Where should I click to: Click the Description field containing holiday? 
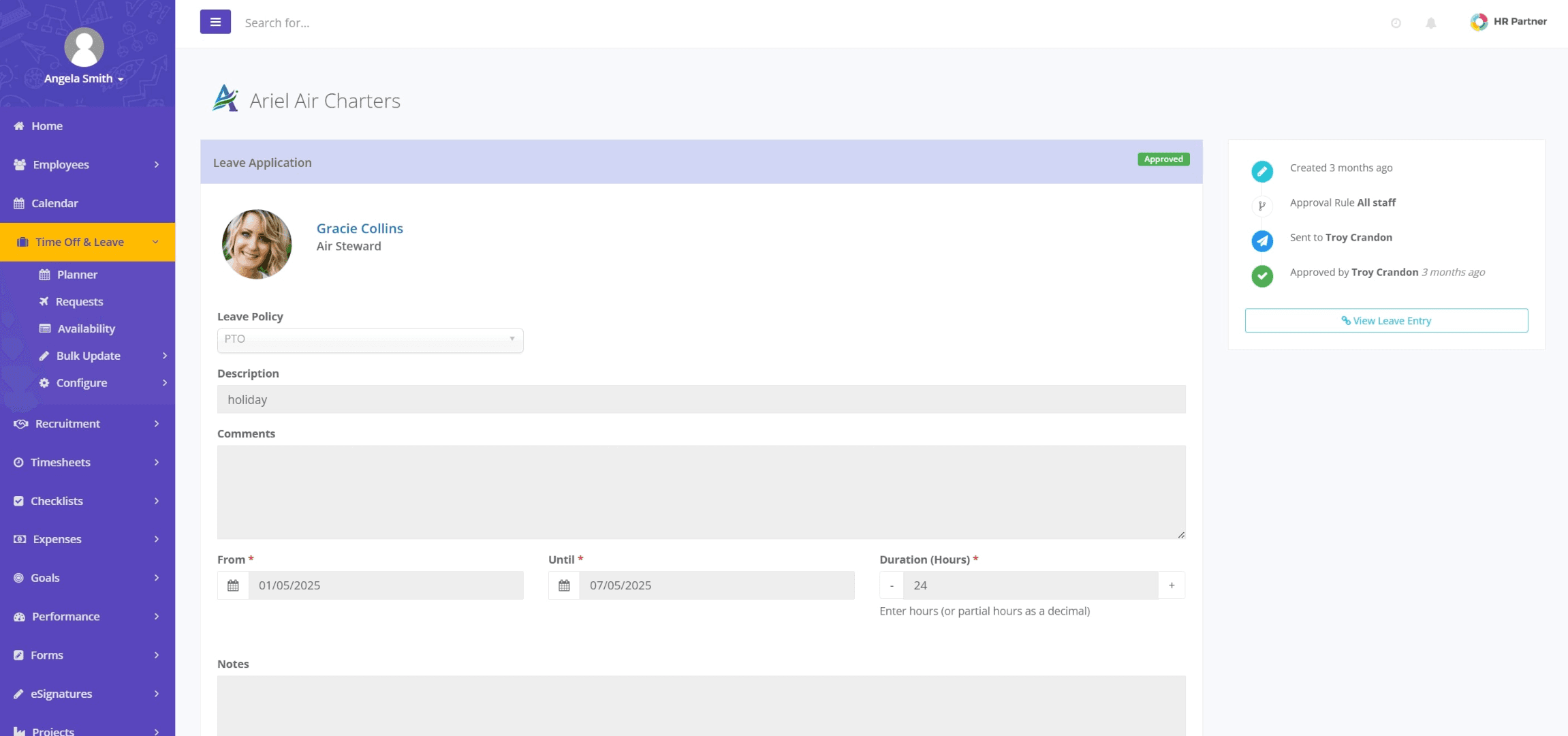click(702, 399)
